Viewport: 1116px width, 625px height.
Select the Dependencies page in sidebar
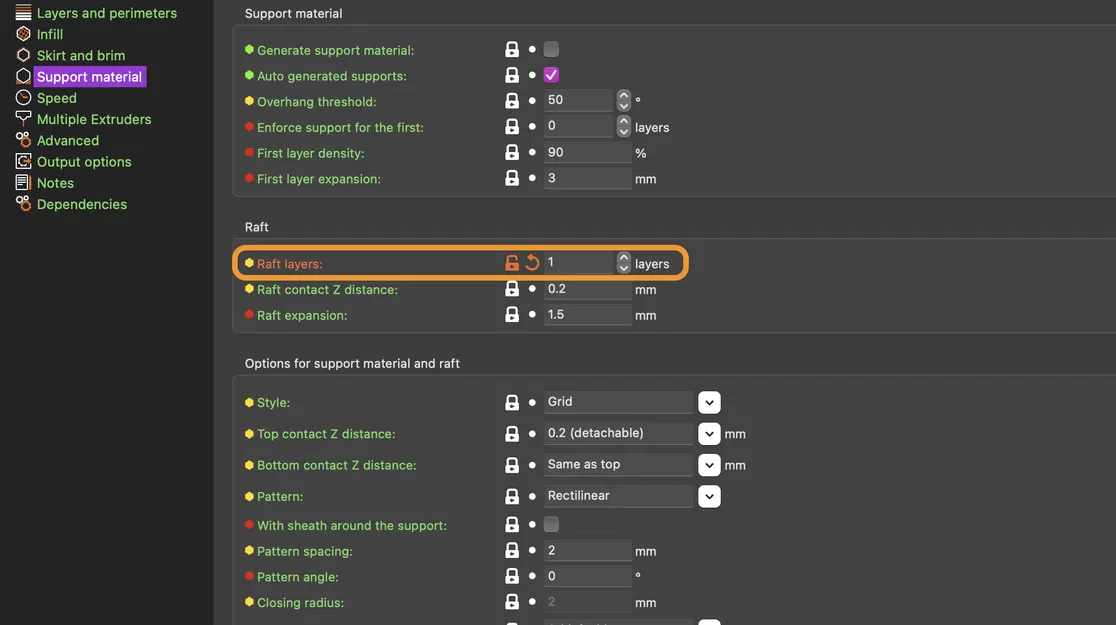81,204
